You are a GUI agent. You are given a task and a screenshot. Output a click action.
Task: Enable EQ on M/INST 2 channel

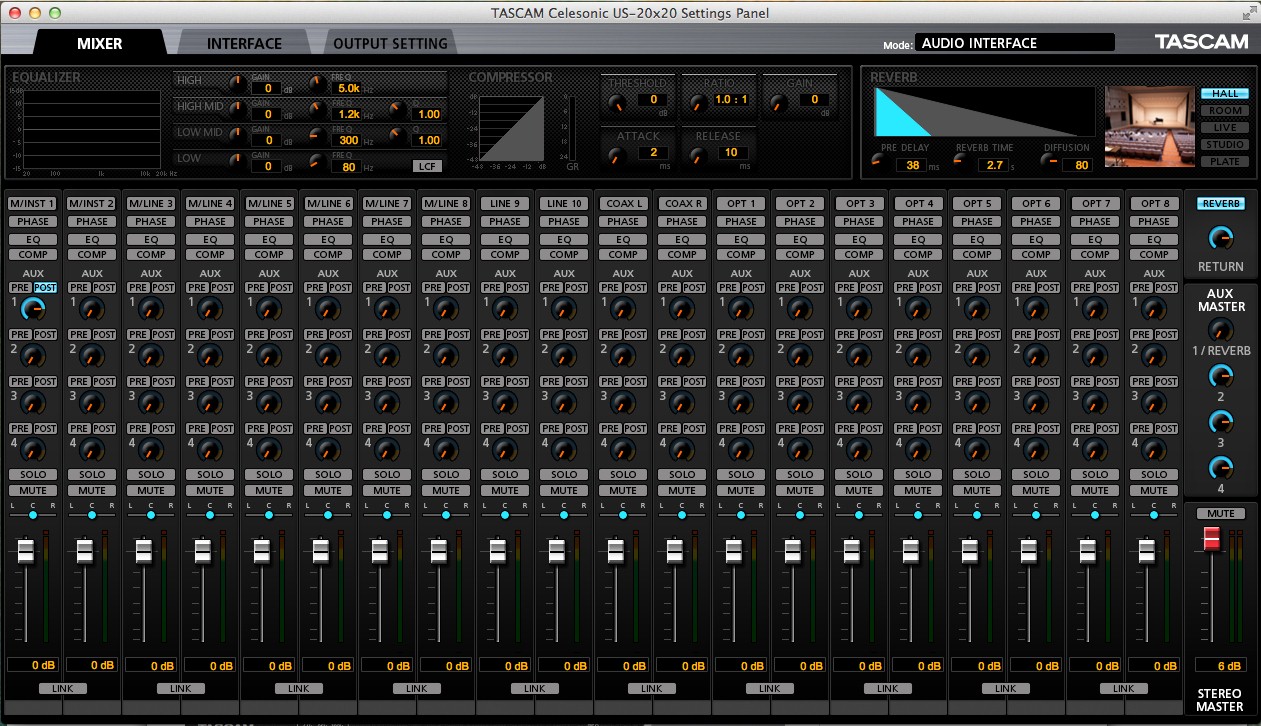pos(92,239)
